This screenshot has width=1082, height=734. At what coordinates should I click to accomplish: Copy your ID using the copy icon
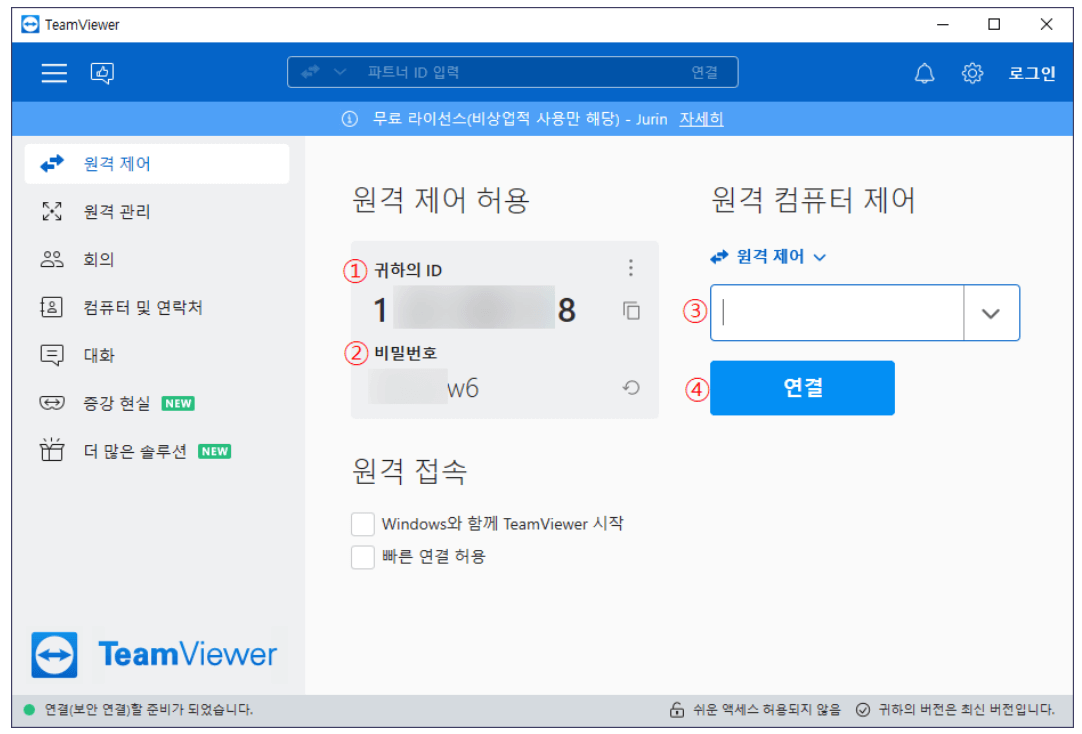(x=631, y=311)
